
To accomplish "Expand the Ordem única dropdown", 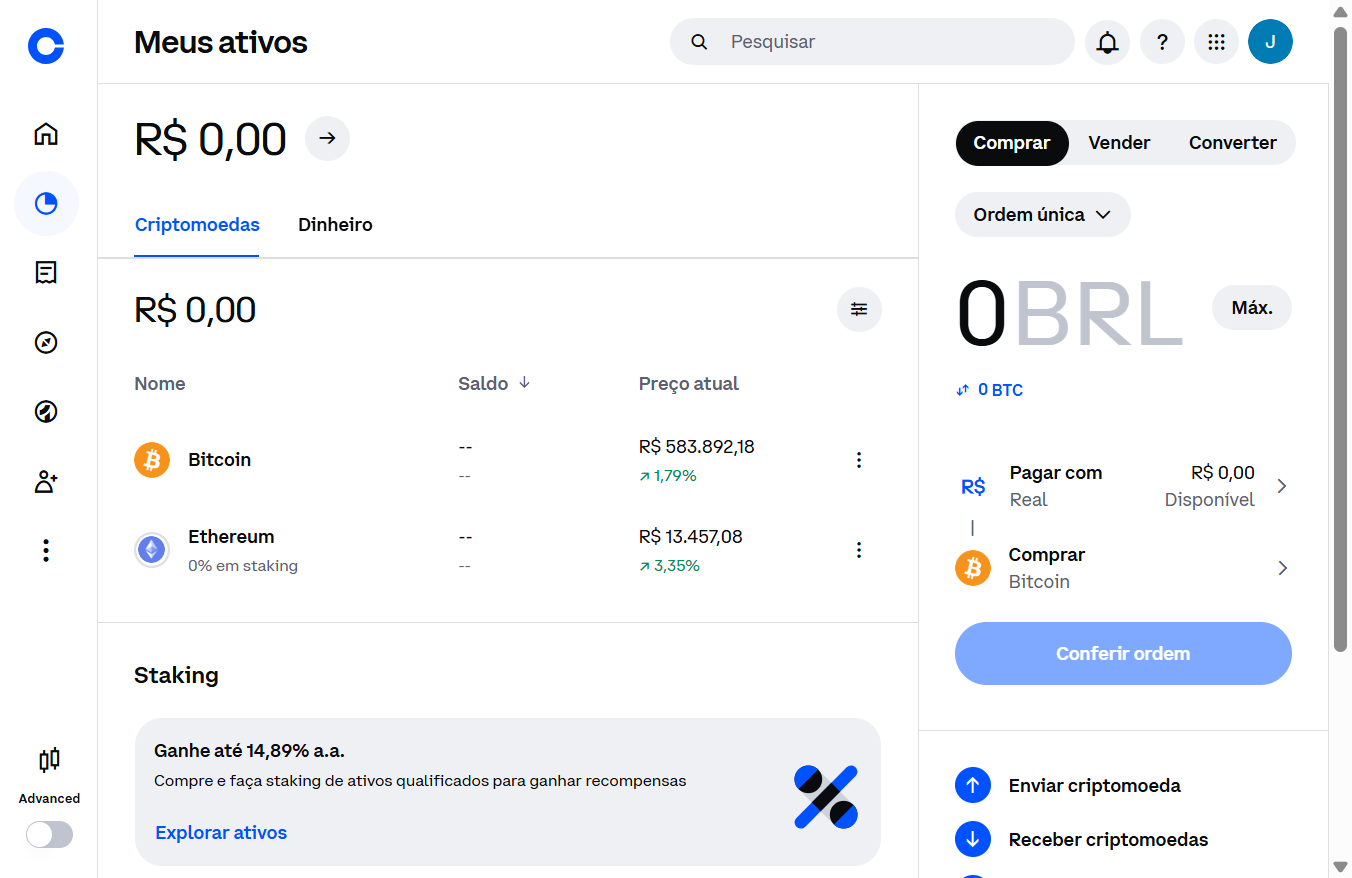I will [x=1043, y=215].
